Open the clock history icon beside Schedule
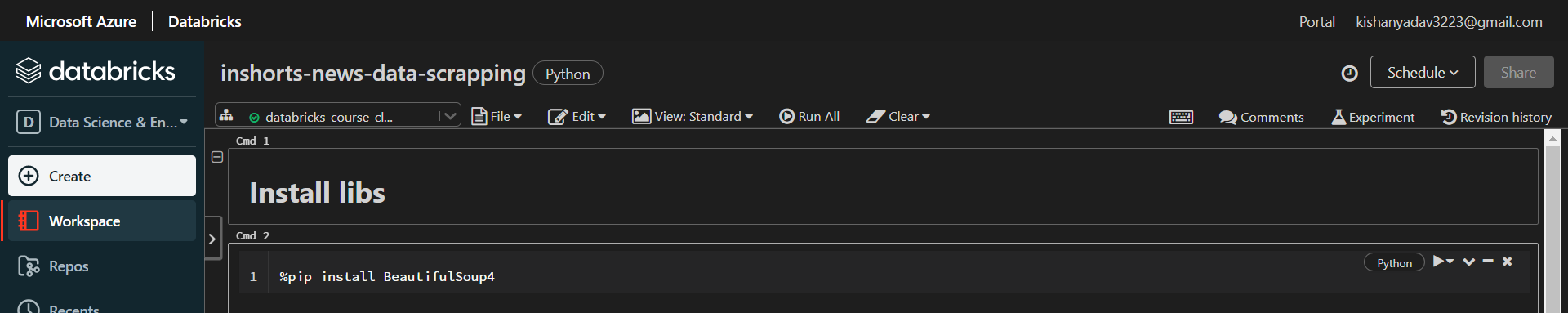The height and width of the screenshot is (313, 1568). 1349,73
